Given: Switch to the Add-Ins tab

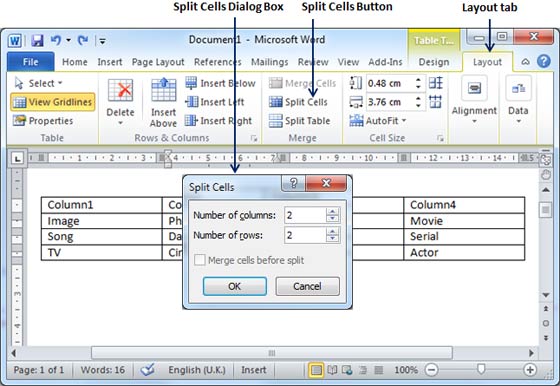Looking at the screenshot, I should click(385, 62).
